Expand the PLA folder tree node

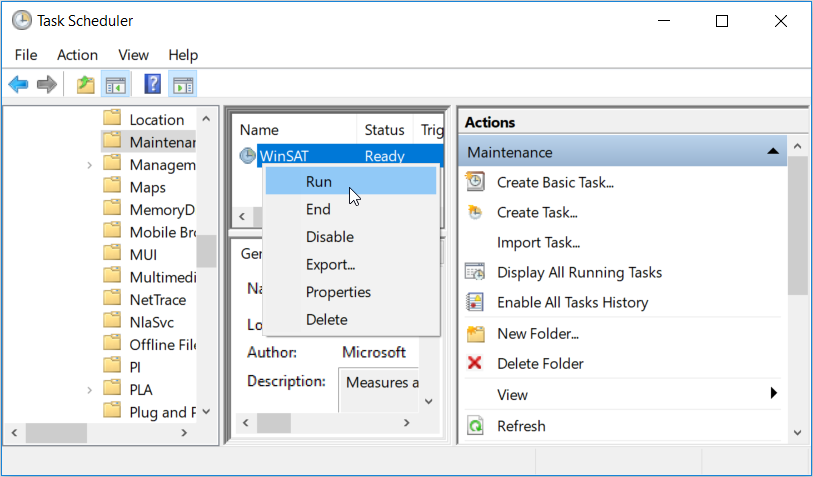click(90, 390)
